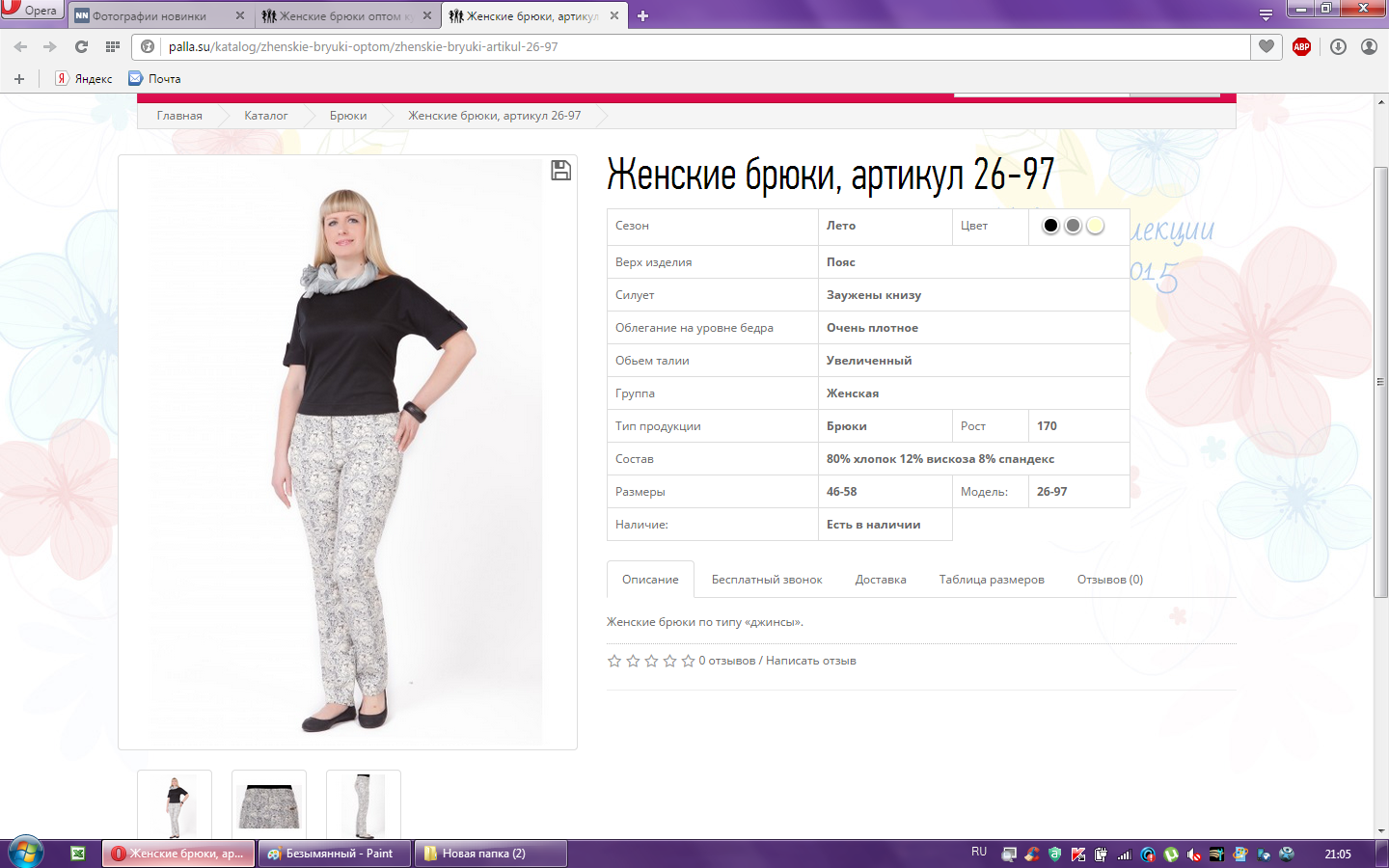Click the 80% хлопок composition value
Image resolution: width=1389 pixels, height=868 pixels.
(940, 459)
